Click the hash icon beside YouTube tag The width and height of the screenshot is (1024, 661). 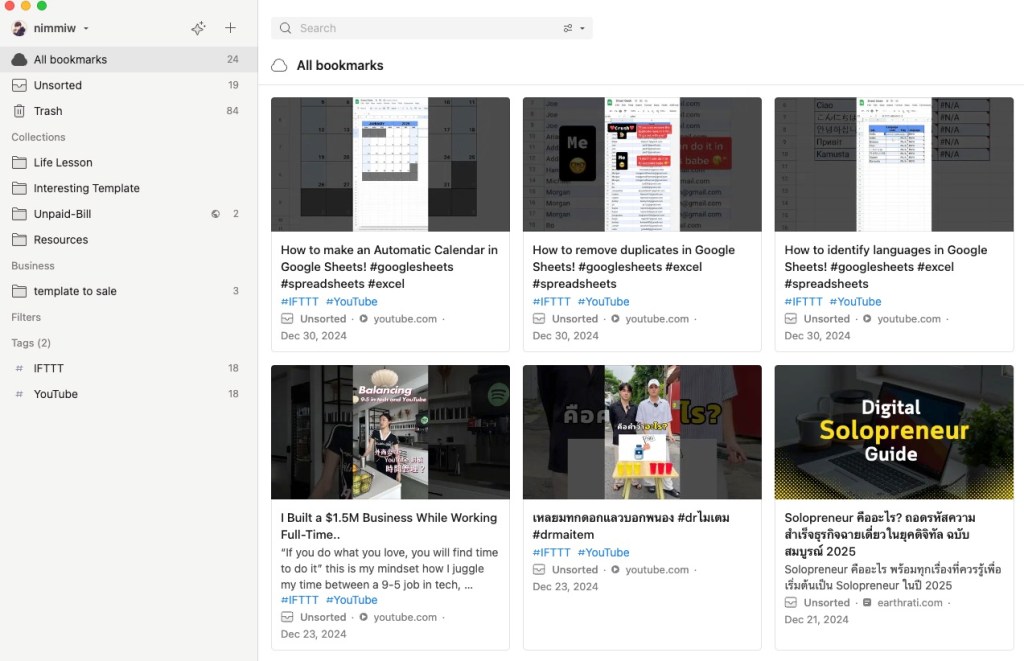pyautogui.click(x=19, y=395)
